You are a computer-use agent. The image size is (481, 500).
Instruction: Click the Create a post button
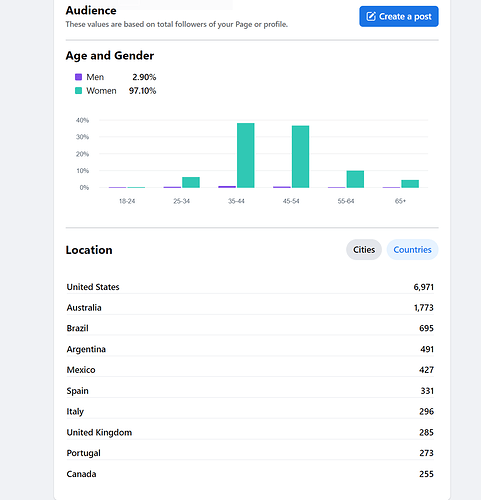click(399, 16)
